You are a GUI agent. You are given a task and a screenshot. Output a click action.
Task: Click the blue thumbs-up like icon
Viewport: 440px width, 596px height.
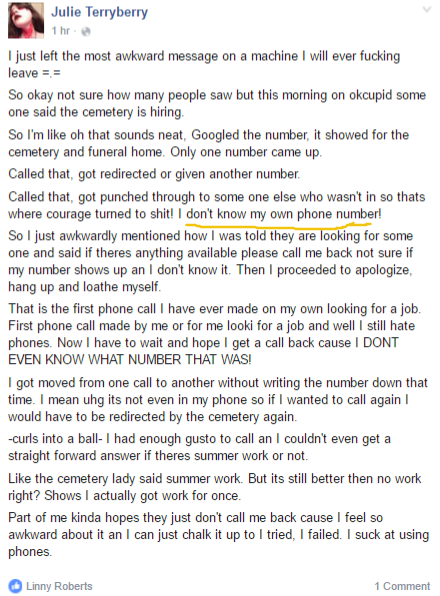pos(15,586)
